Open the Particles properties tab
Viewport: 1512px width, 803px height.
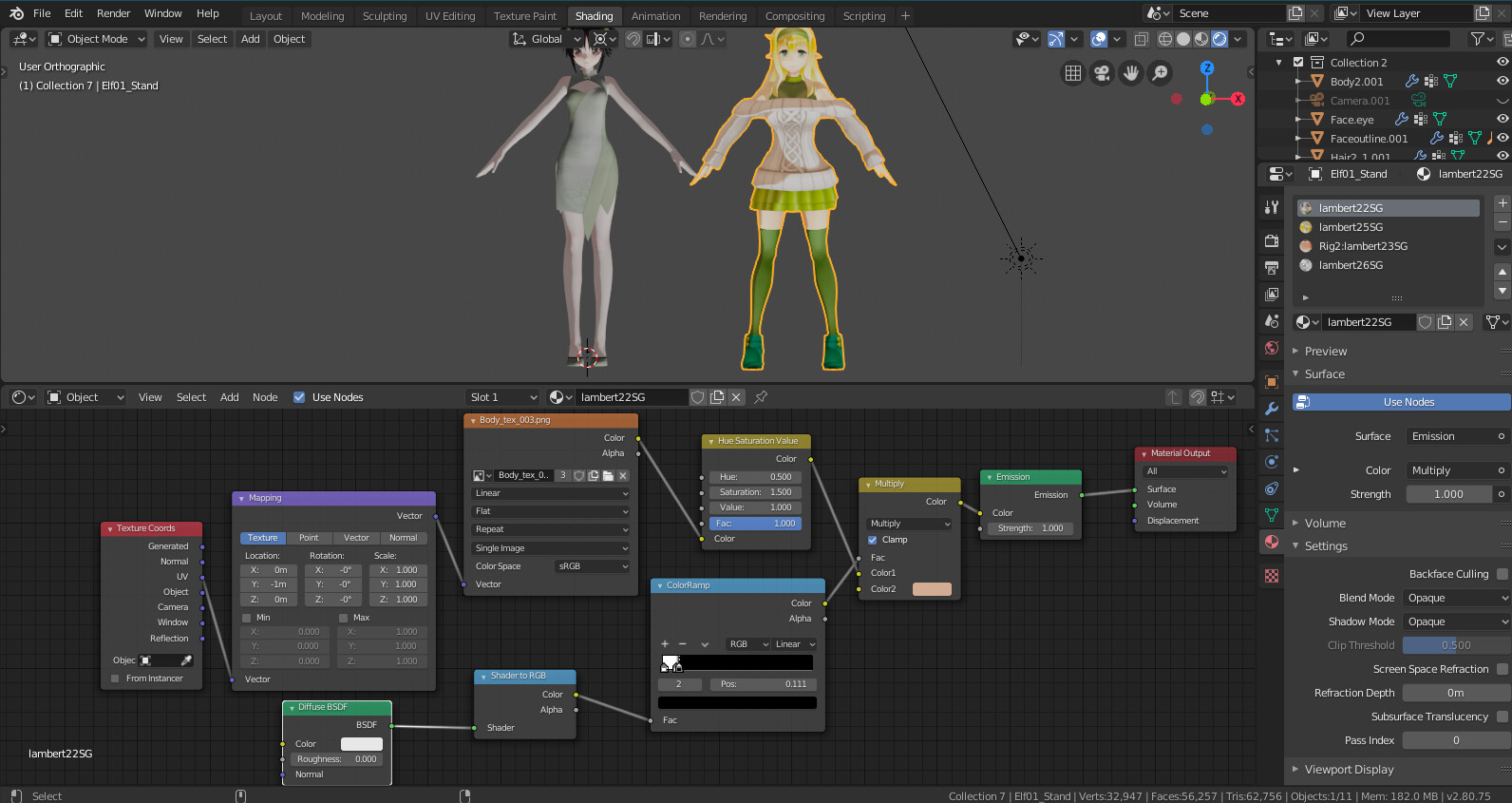tap(1272, 435)
